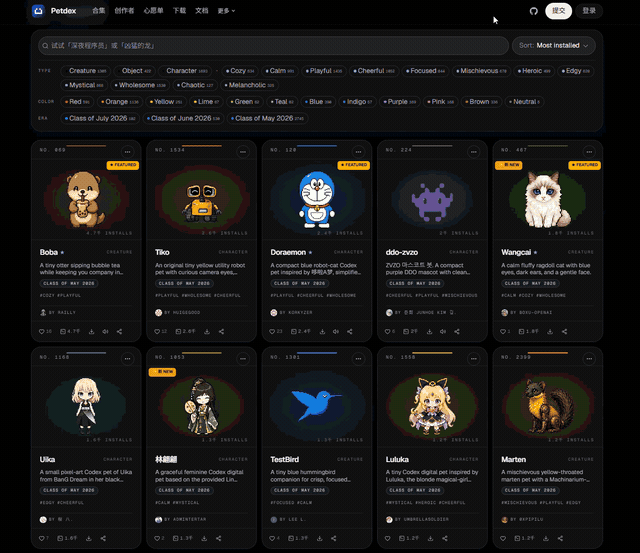This screenshot has width=640, height=553.
Task: Share the Boba pet
Action: click(x=120, y=331)
